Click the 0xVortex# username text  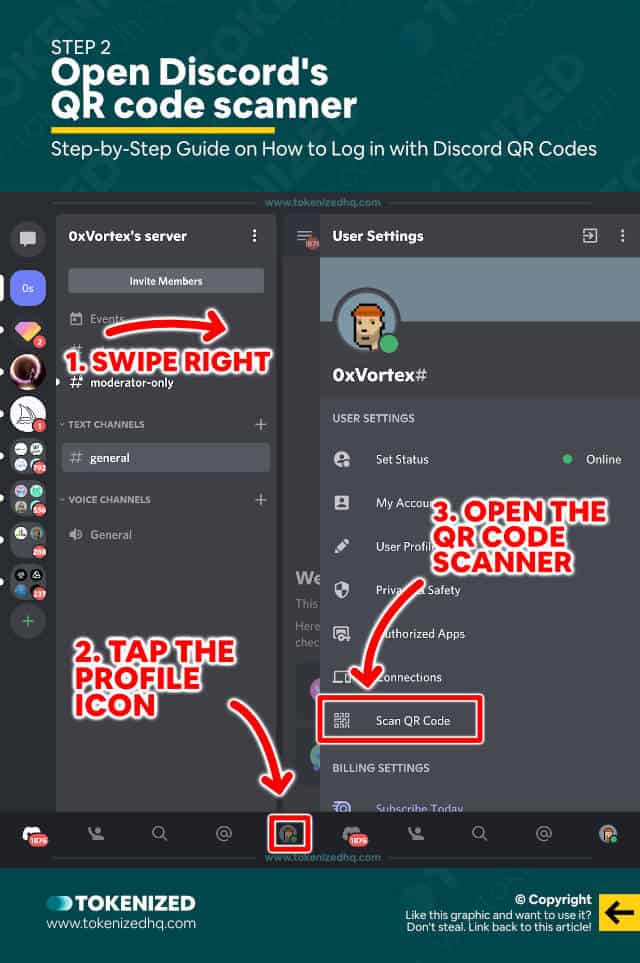380,375
